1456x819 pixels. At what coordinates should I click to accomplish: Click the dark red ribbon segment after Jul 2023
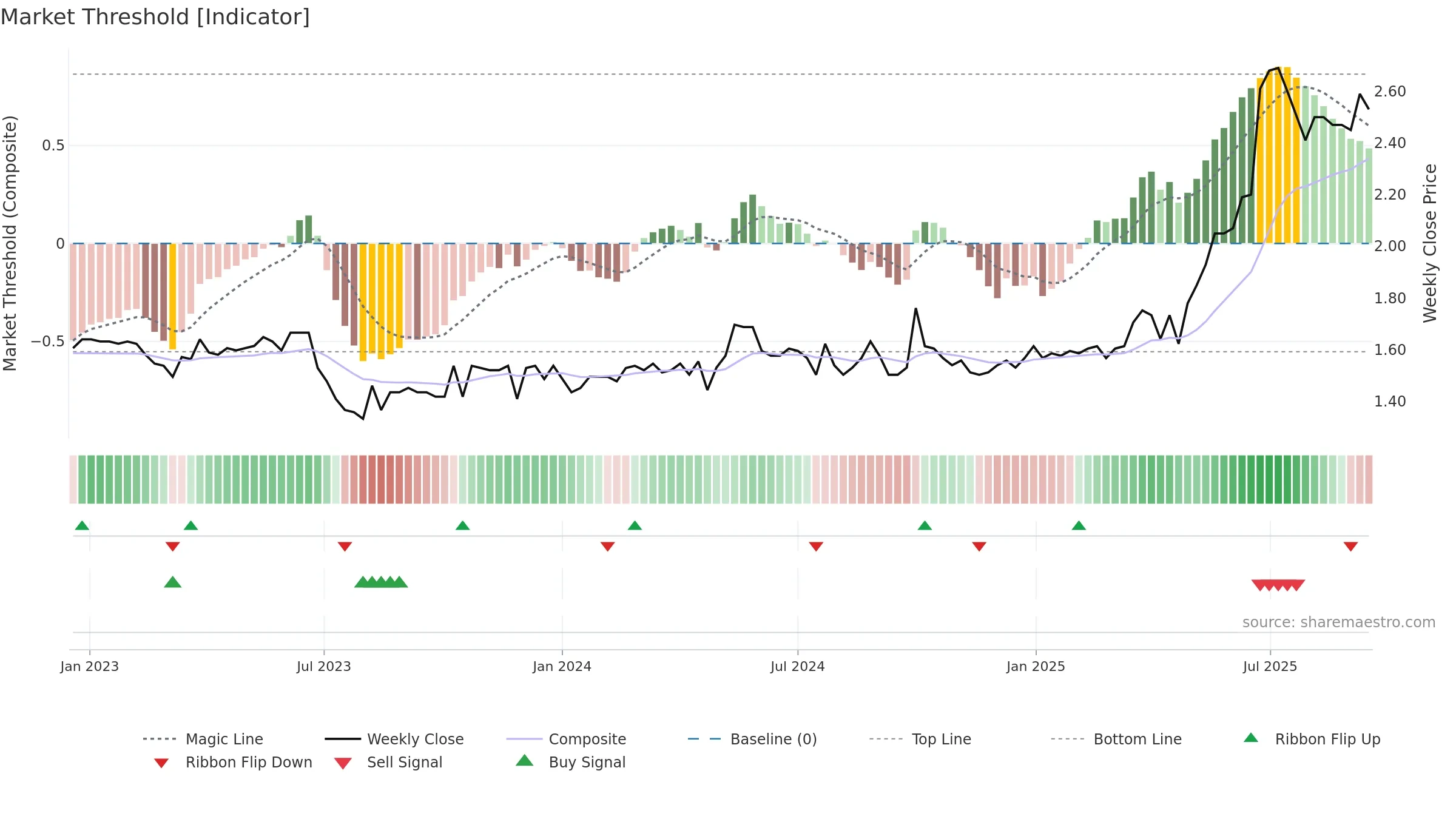click(381, 479)
